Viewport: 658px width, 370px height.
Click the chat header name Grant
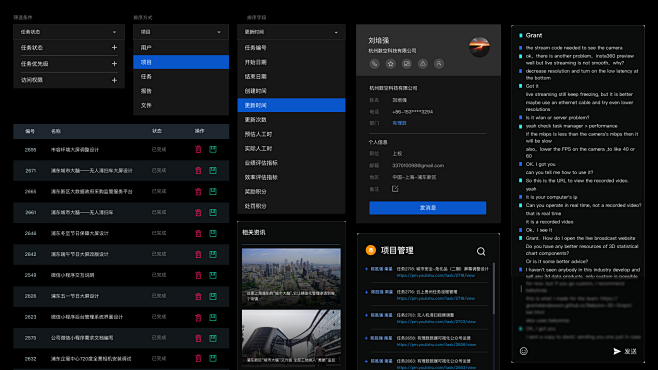click(x=534, y=36)
